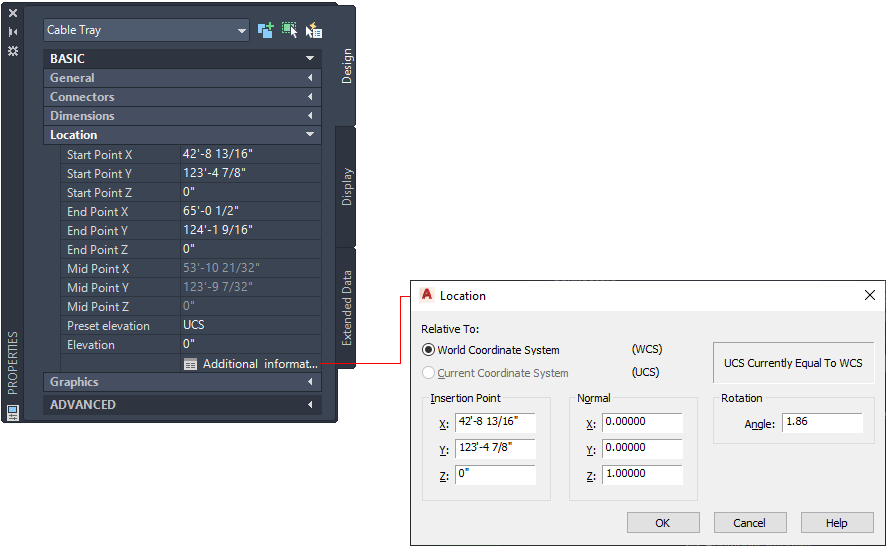Image resolution: width=888 pixels, height=547 pixels.
Task: Expand the Dimensions category
Action: [x=182, y=116]
